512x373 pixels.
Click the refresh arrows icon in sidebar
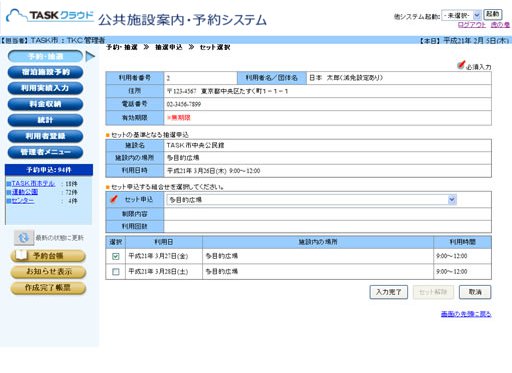pyautogui.click(x=24, y=238)
